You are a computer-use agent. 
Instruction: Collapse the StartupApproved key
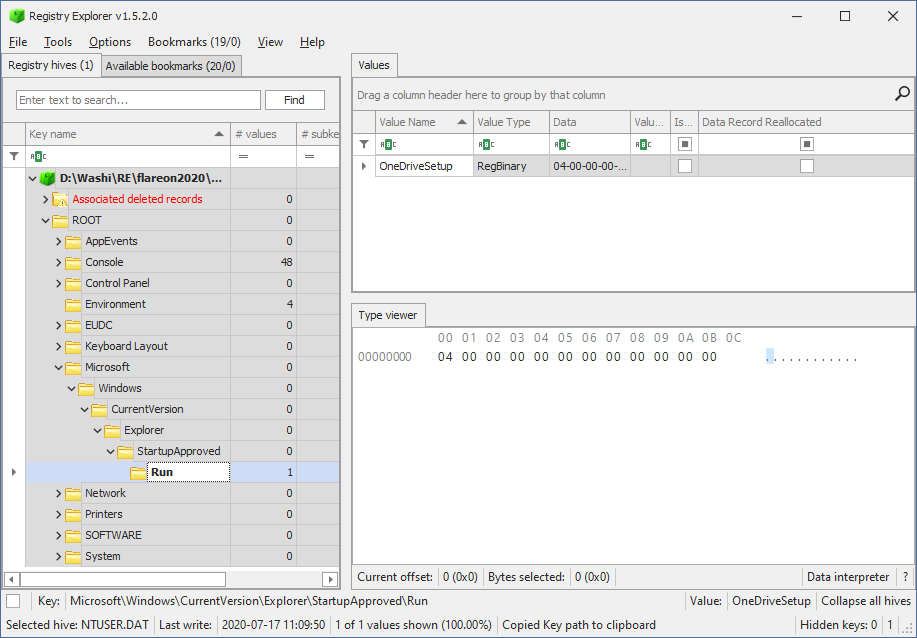pos(110,451)
